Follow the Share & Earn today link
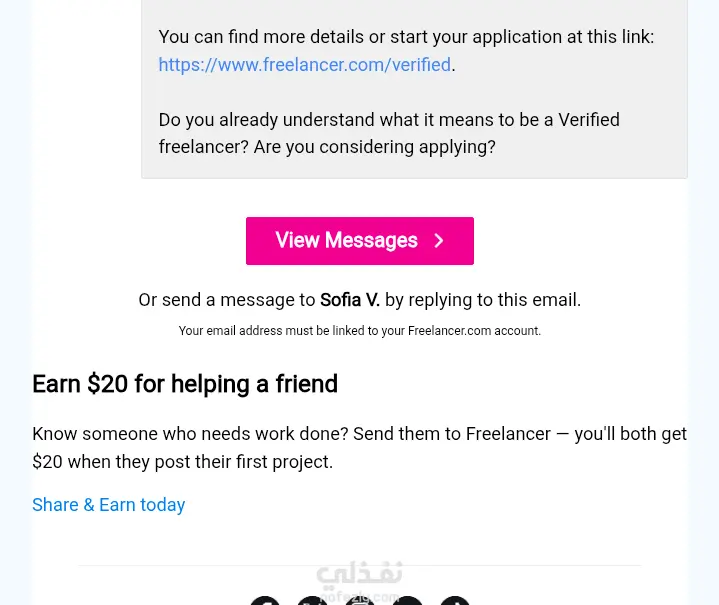This screenshot has width=719, height=605. click(x=108, y=505)
